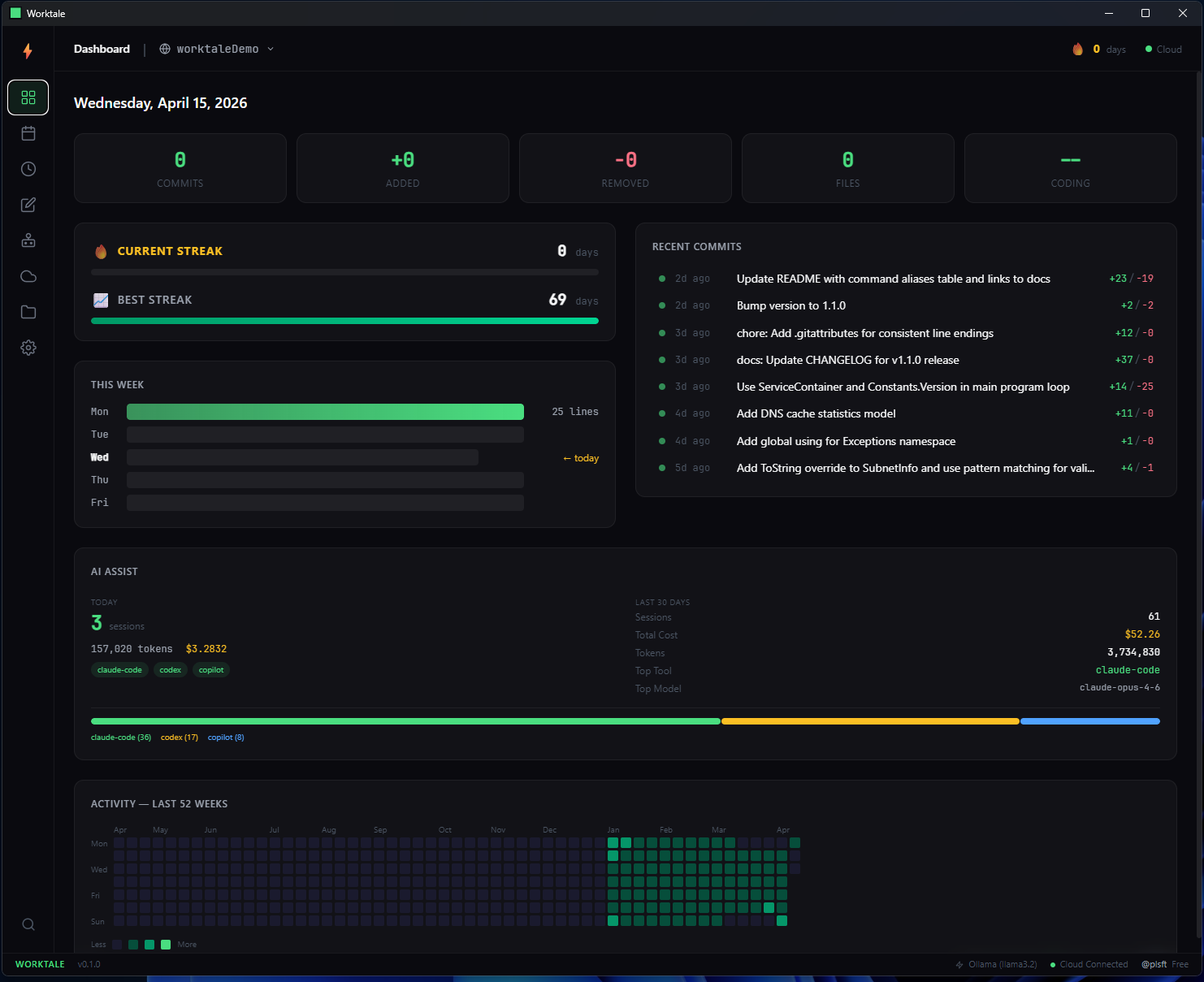Expand the worktaleDemo project dropdown
The image size is (1204, 982).
point(216,49)
